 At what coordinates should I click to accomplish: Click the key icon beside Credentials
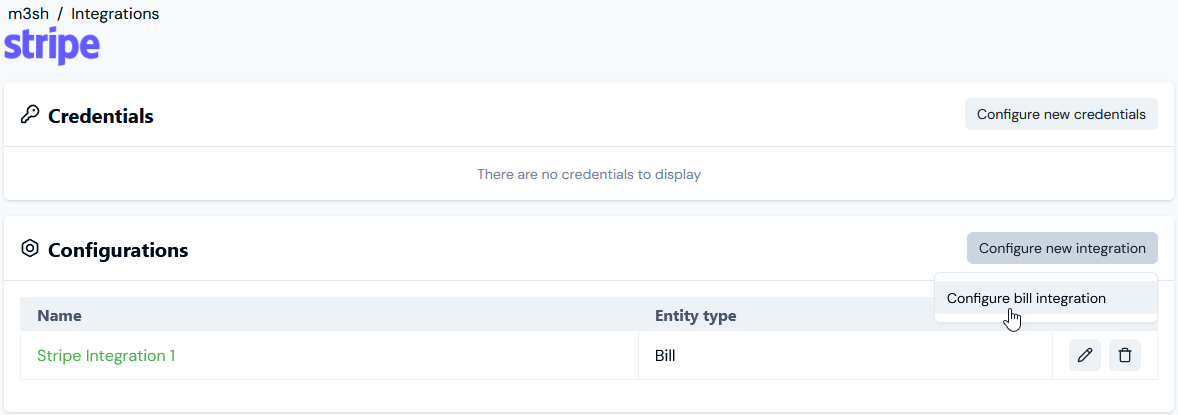29,115
